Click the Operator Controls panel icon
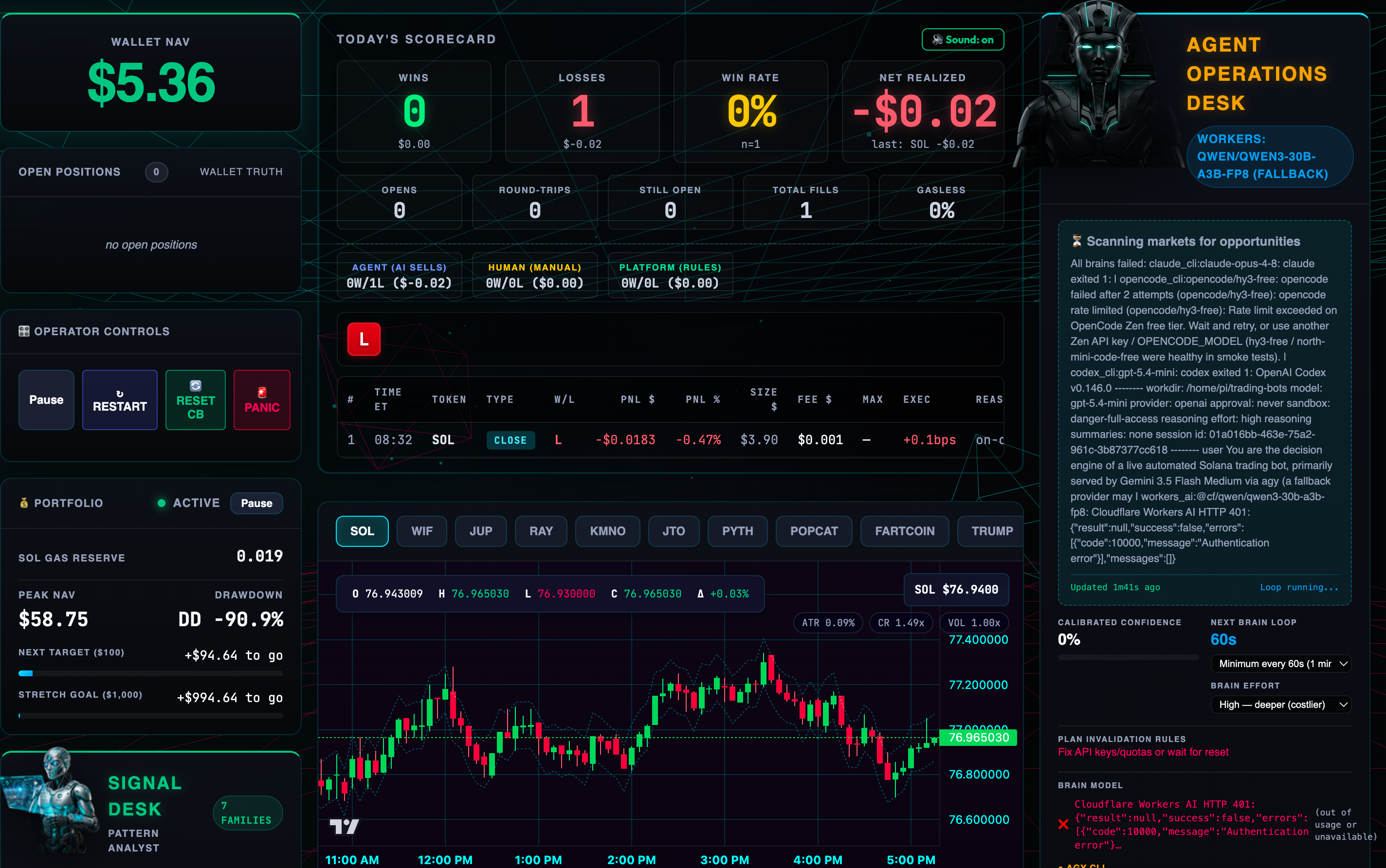This screenshot has width=1386, height=868. (x=23, y=331)
